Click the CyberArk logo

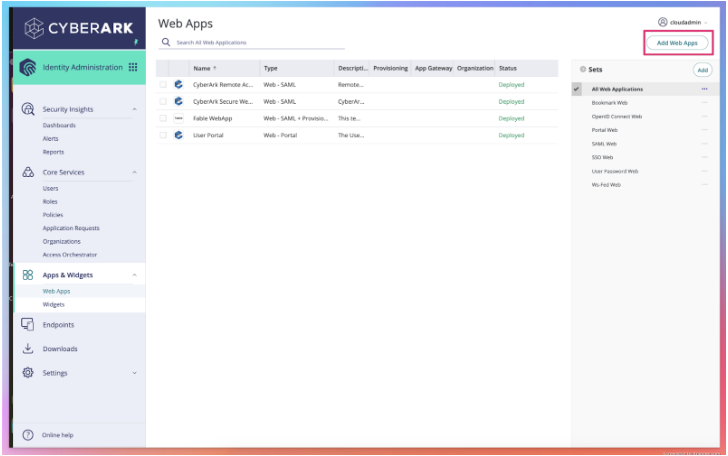[78, 28]
